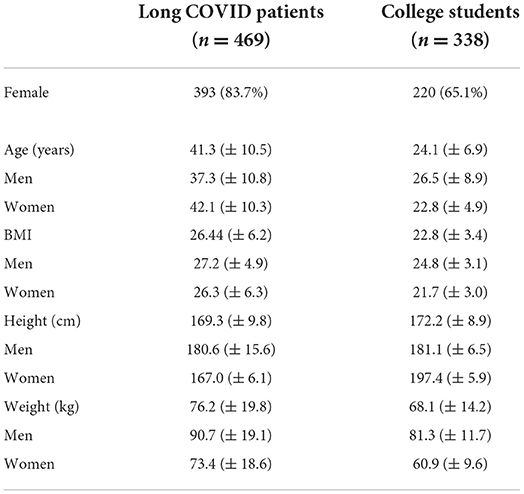Click the College students column header
Viewport: 524px width, 494px height.
(450, 26)
